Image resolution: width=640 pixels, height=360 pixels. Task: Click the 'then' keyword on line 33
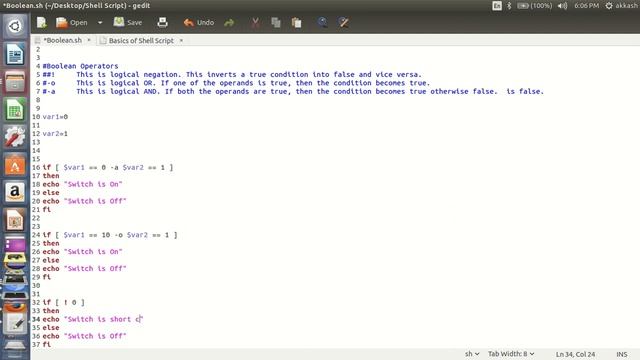[51, 311]
